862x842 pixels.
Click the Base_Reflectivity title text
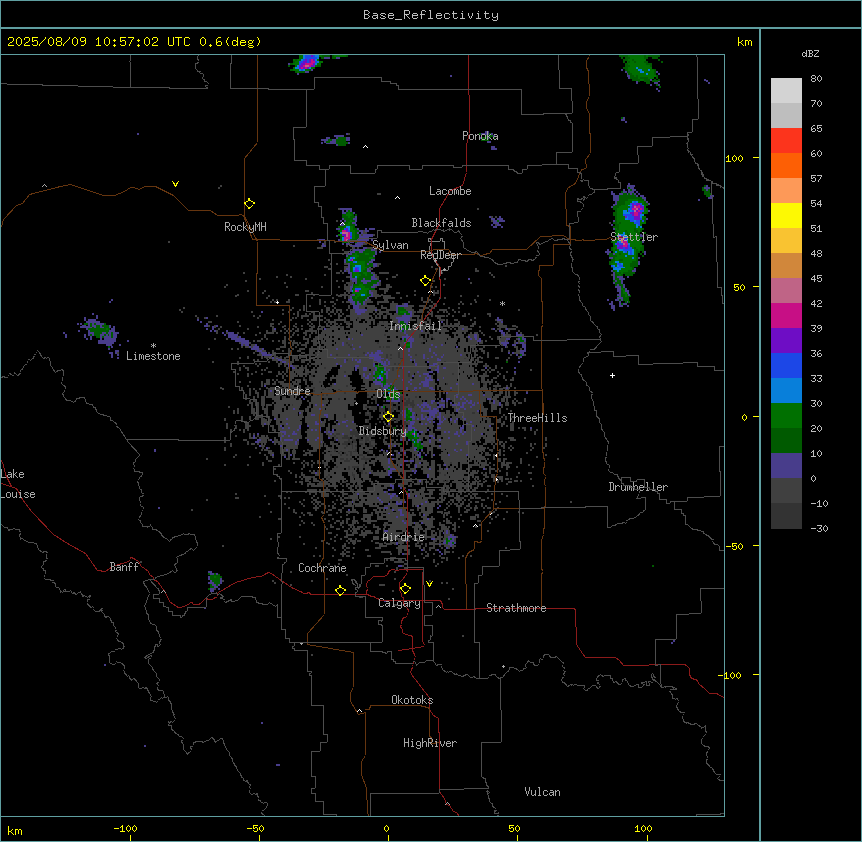pos(431,15)
